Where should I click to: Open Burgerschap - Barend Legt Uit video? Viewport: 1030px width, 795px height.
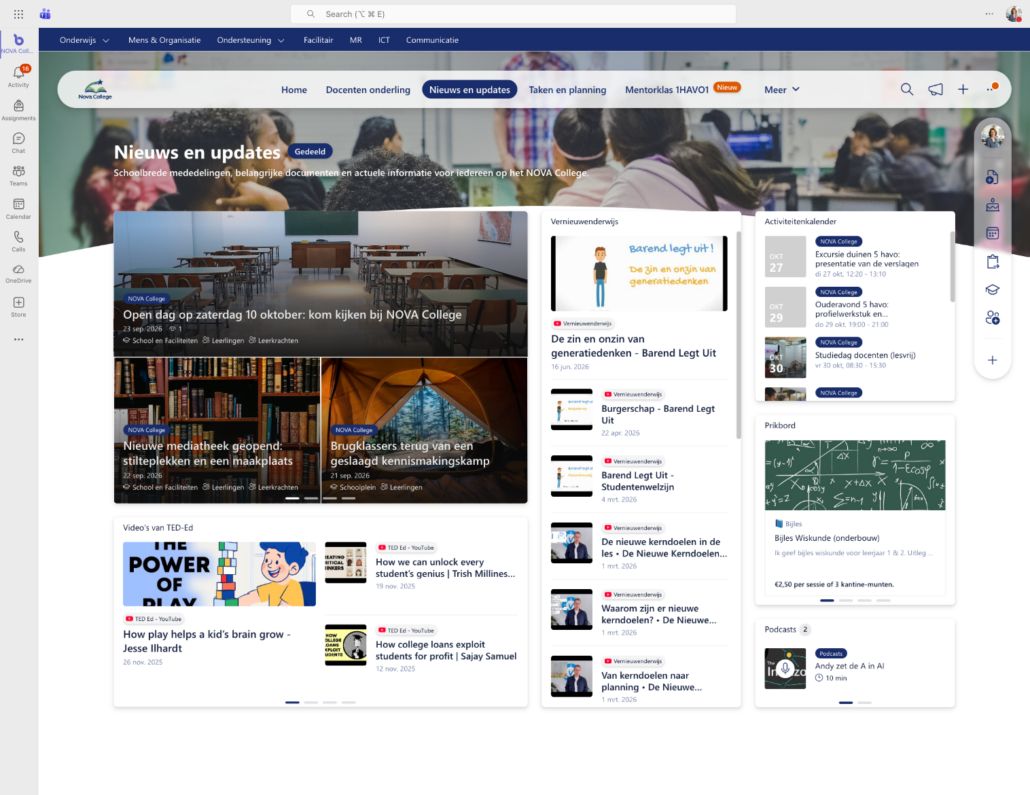tap(639, 413)
